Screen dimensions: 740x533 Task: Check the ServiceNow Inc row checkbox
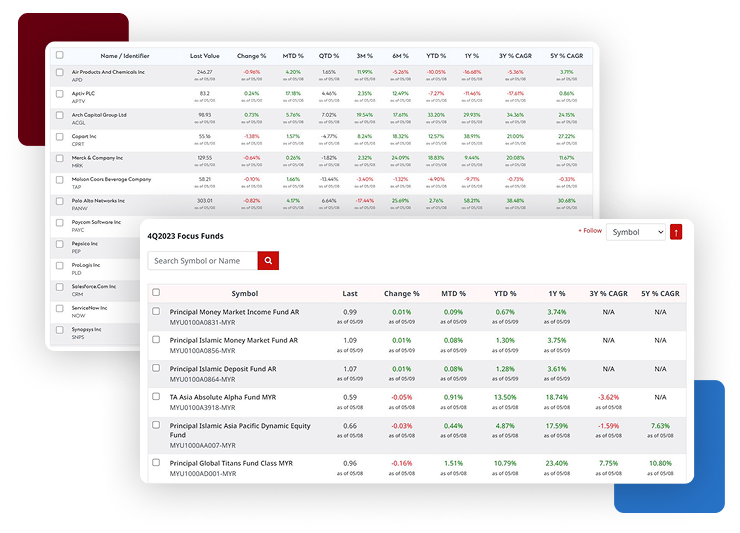(59, 308)
